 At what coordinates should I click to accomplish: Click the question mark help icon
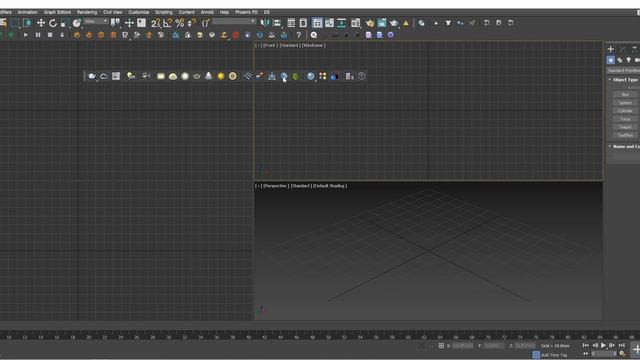(x=299, y=35)
